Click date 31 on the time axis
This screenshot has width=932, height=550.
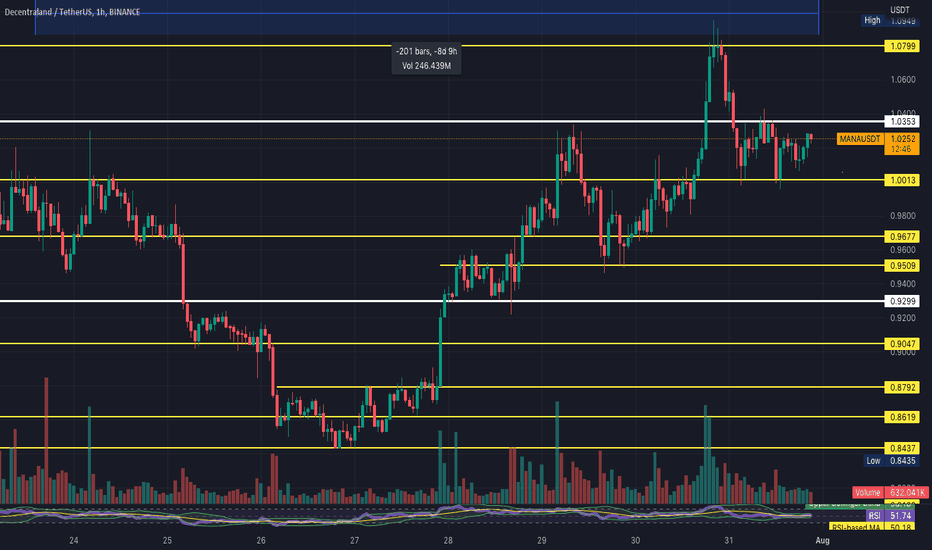[x=729, y=540]
